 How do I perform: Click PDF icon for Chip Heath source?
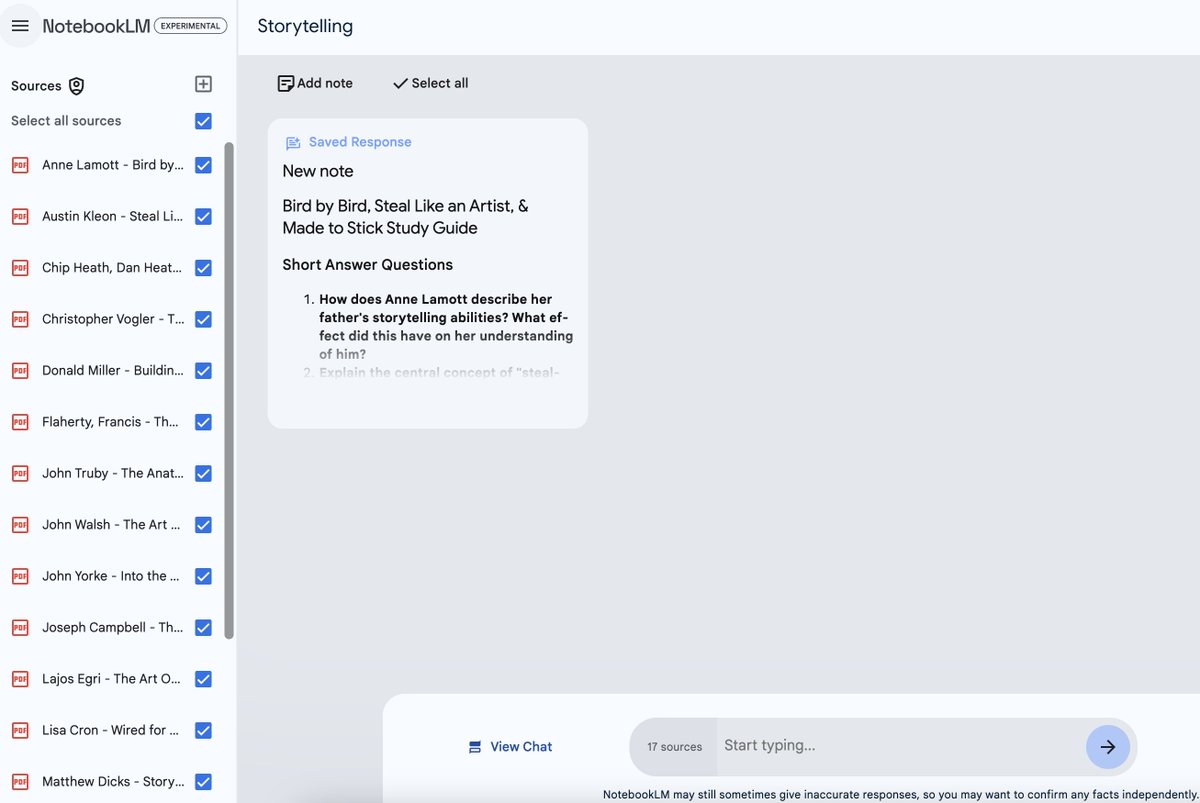click(20, 268)
